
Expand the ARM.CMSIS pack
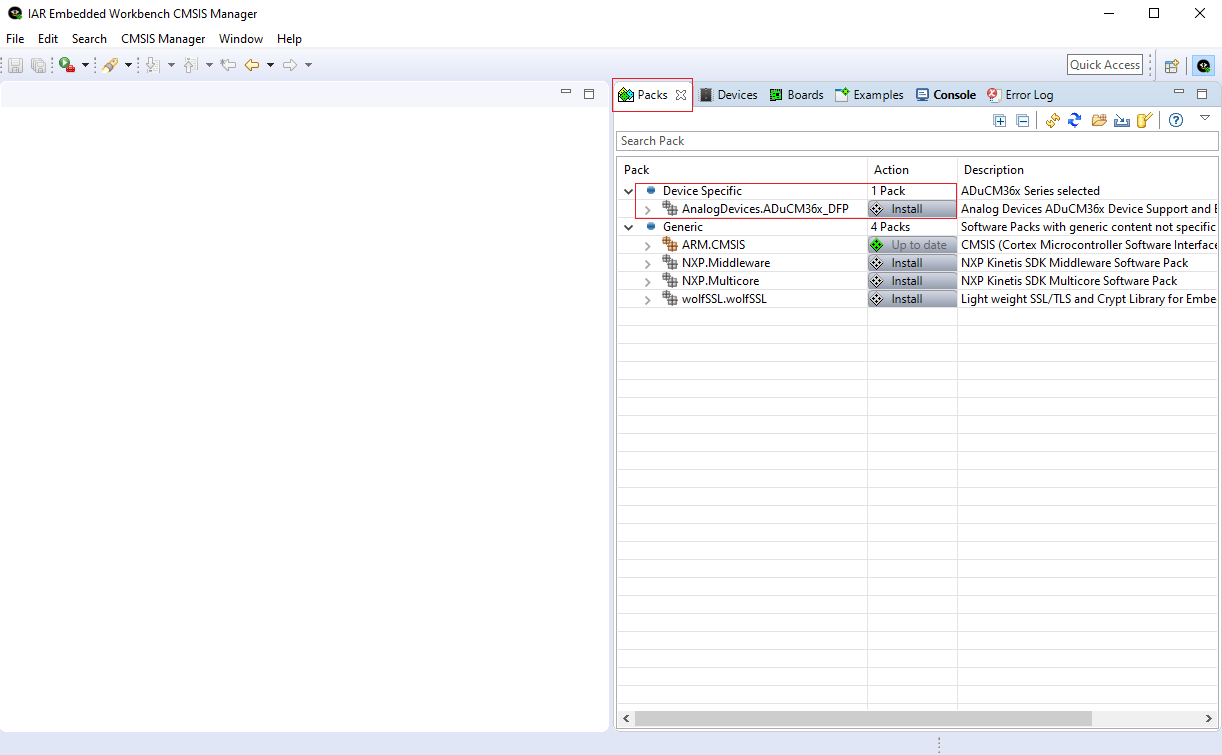647,245
